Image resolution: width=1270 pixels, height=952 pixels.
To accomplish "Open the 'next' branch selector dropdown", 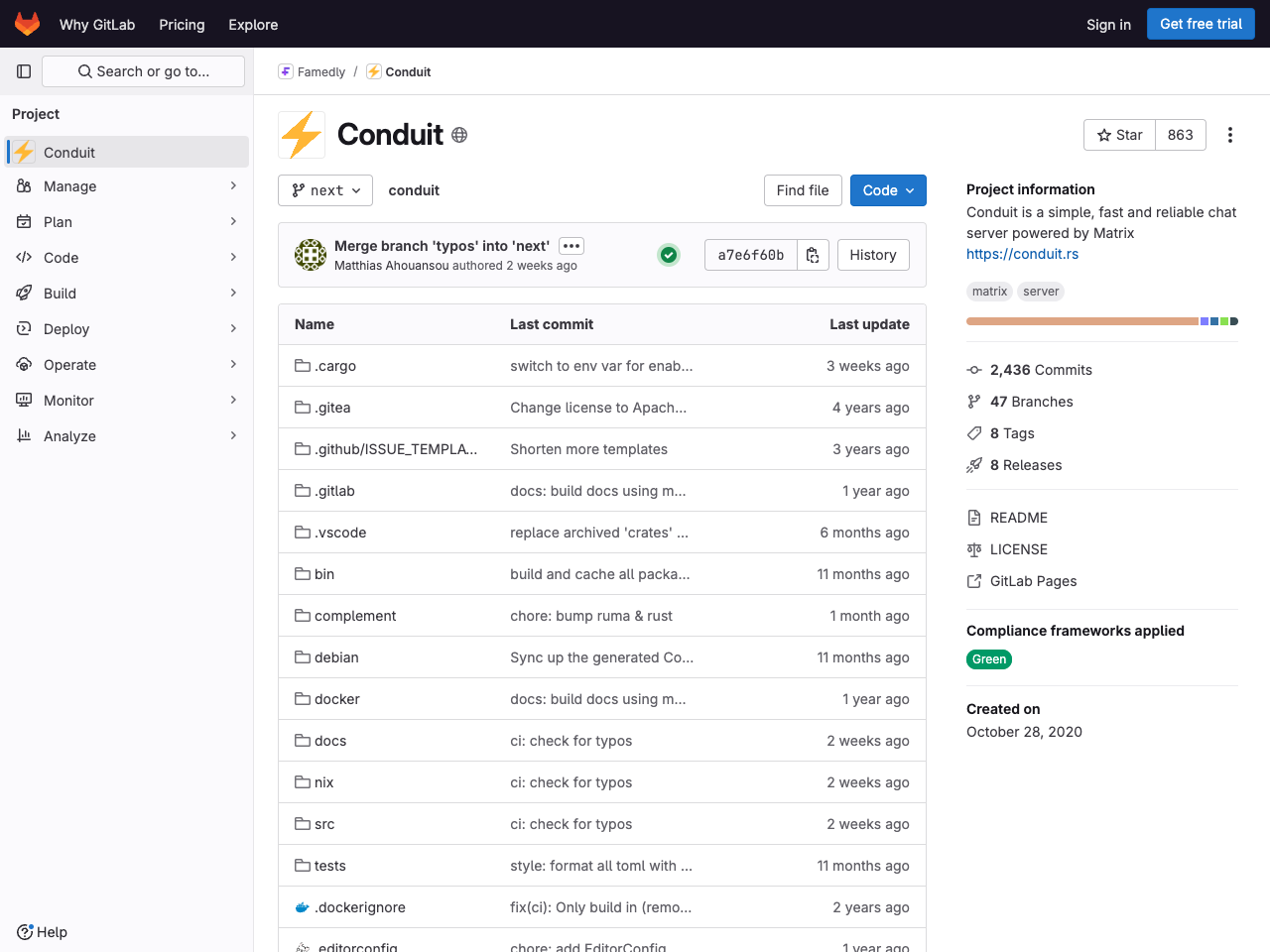I will click(x=325, y=190).
